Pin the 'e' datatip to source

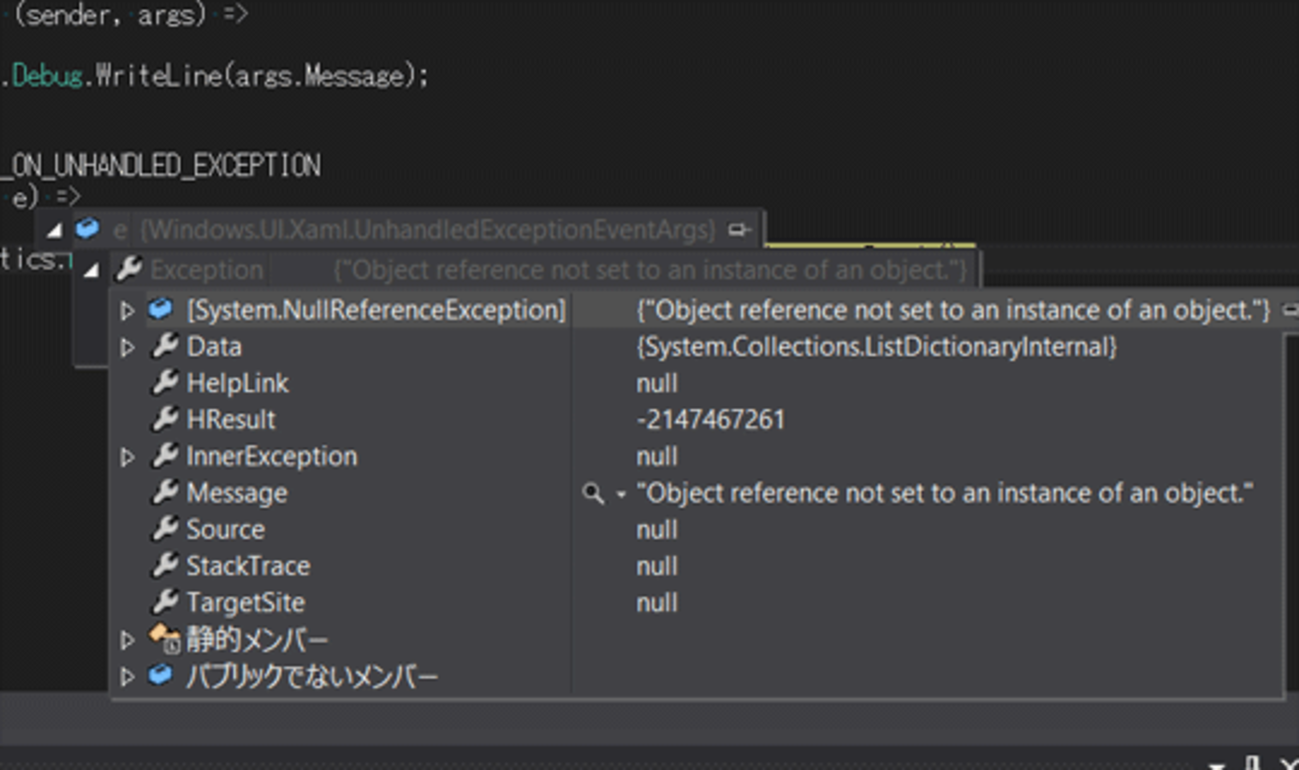coord(739,230)
